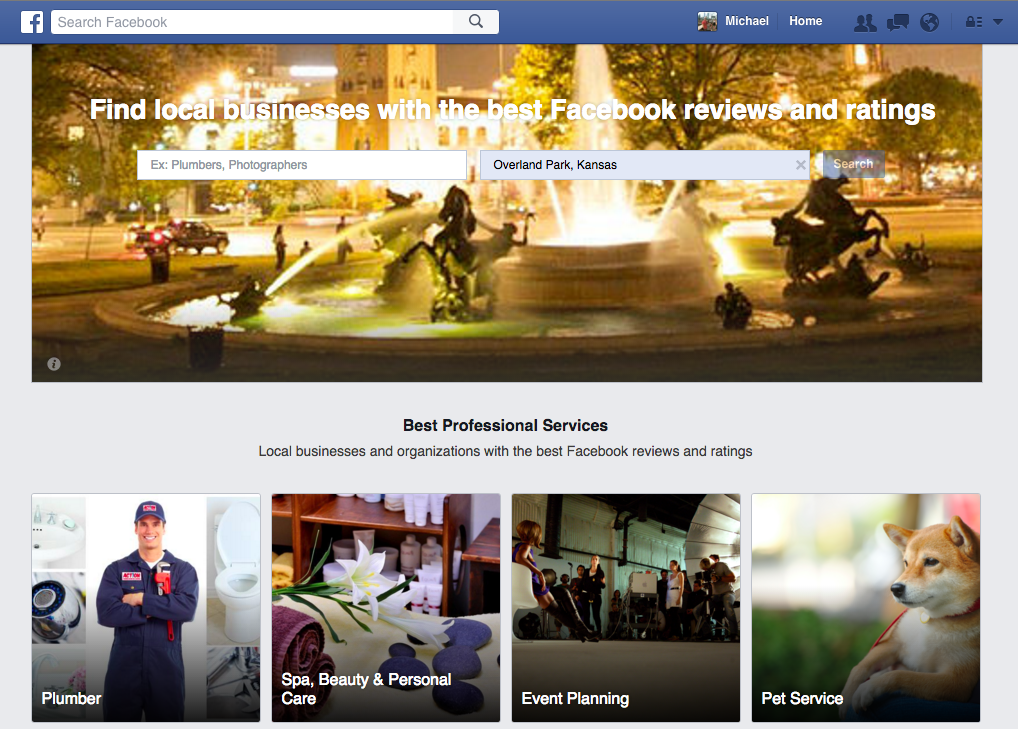This screenshot has height=729, width=1018.
Task: Click the blue Search button
Action: click(x=853, y=164)
